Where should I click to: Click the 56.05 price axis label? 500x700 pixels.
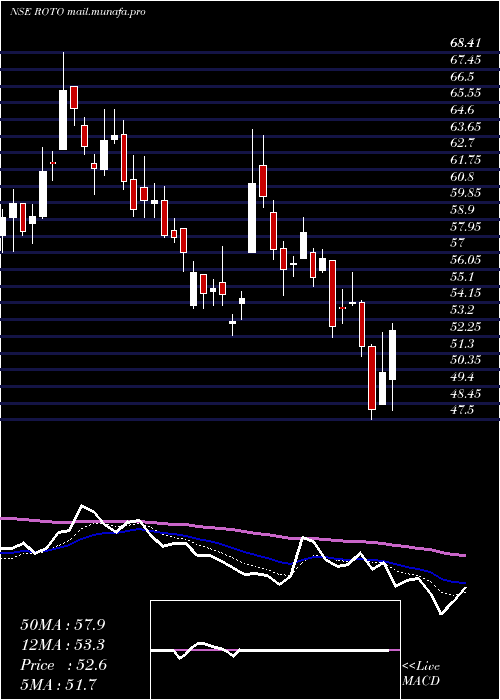pyautogui.click(x=466, y=260)
